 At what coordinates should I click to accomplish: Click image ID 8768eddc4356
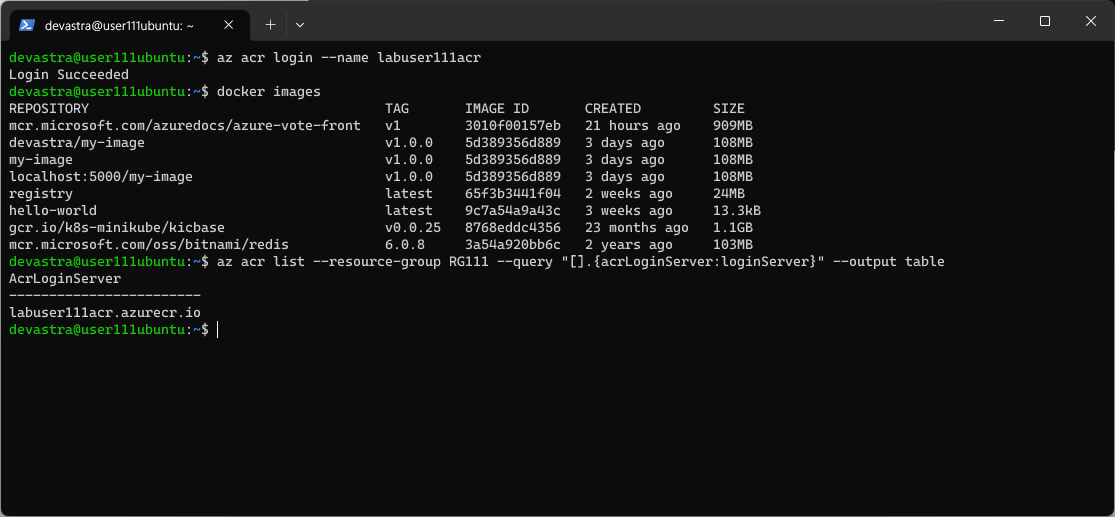[513, 228]
